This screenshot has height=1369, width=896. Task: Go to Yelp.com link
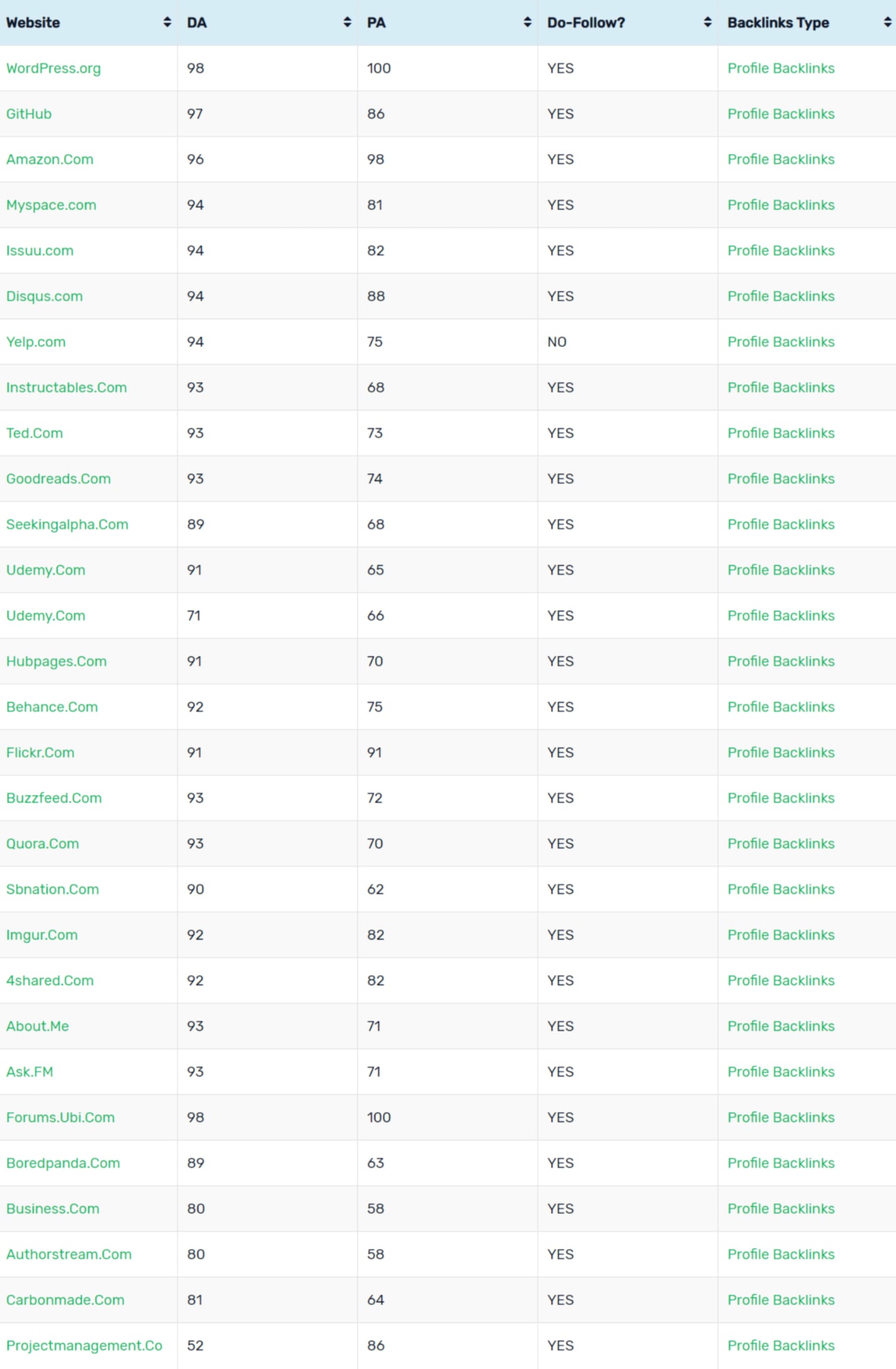pyautogui.click(x=36, y=342)
